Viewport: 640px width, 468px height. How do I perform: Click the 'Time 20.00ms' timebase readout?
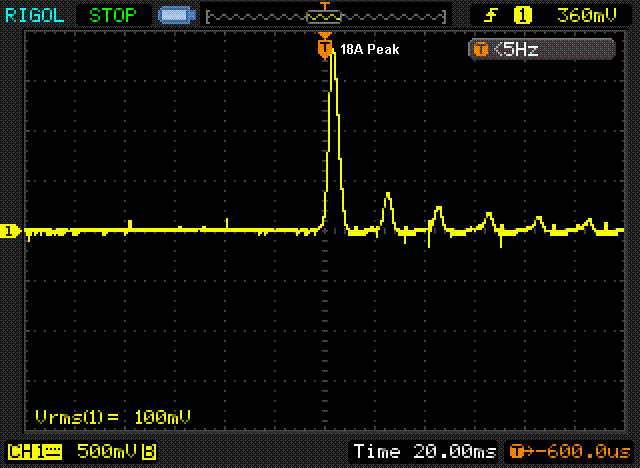pyautogui.click(x=425, y=452)
